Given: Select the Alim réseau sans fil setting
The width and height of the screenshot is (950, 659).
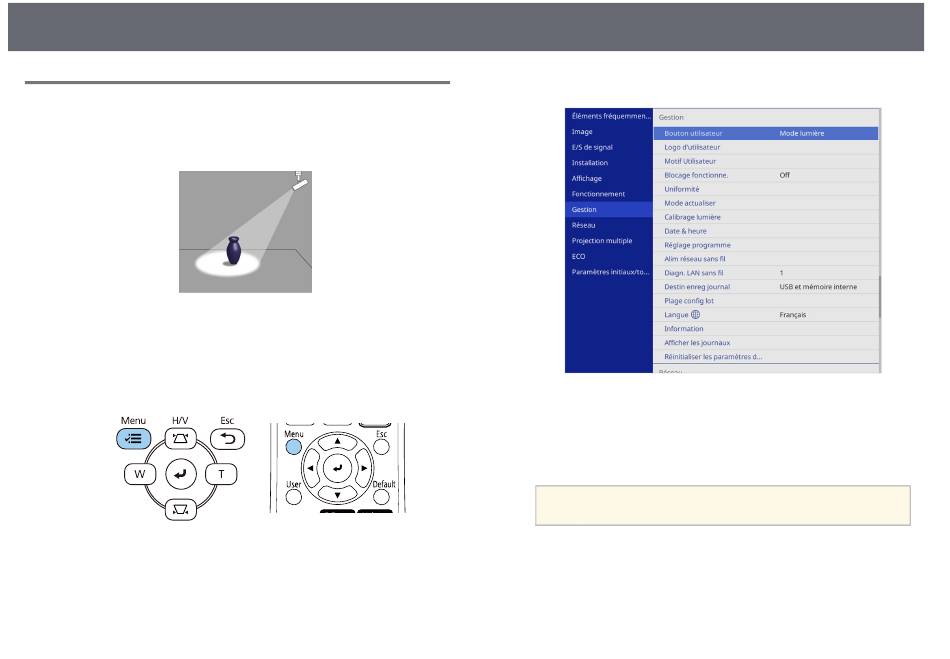Looking at the screenshot, I should (766, 259).
